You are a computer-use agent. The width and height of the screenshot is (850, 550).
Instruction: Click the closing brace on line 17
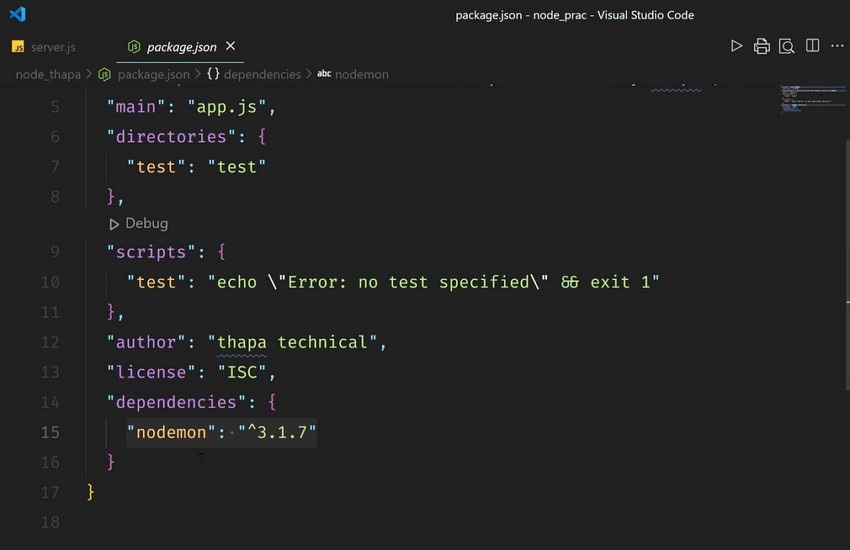(90, 491)
